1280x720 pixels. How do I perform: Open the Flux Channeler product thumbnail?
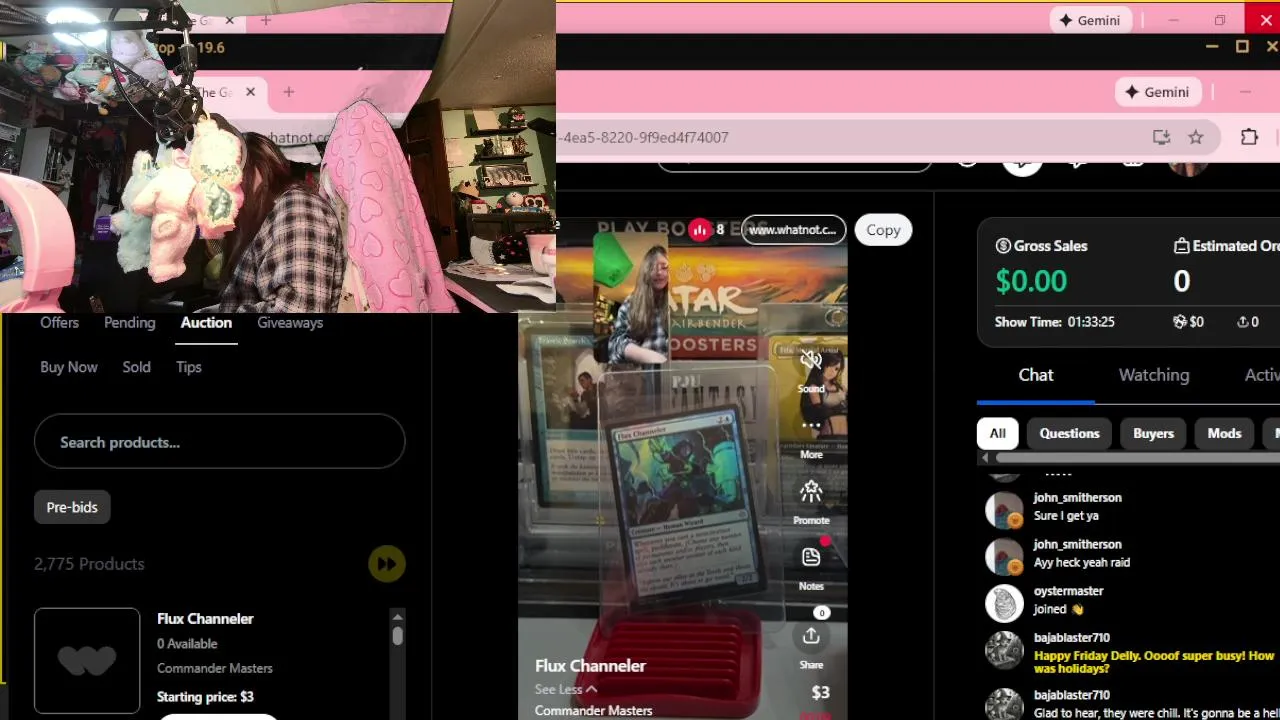pos(87,660)
